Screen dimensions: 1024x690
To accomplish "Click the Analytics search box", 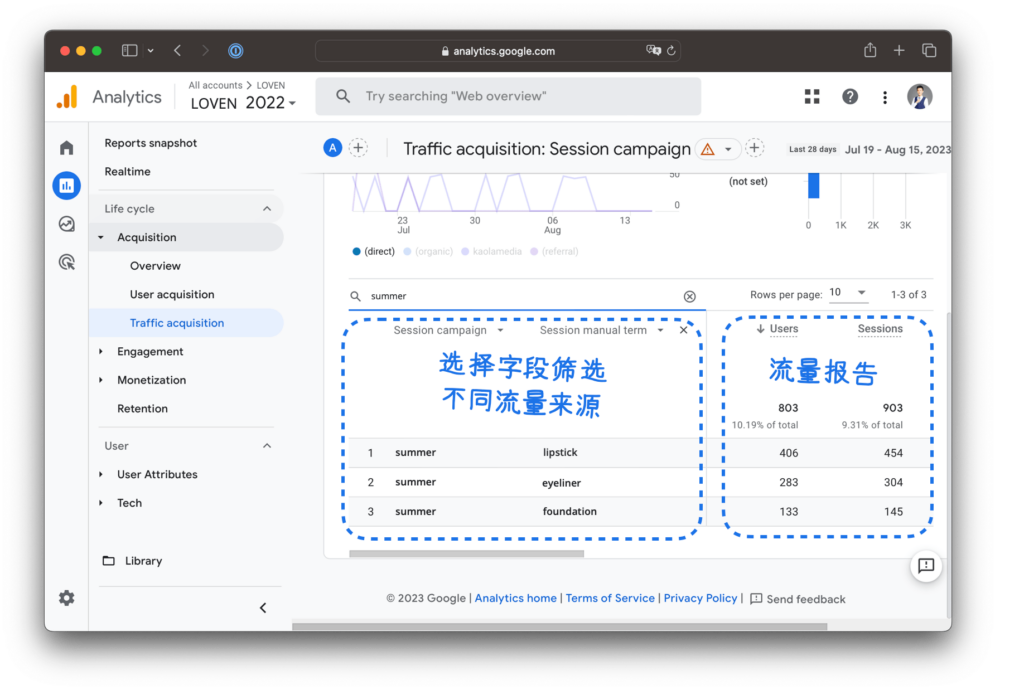I will click(x=508, y=97).
